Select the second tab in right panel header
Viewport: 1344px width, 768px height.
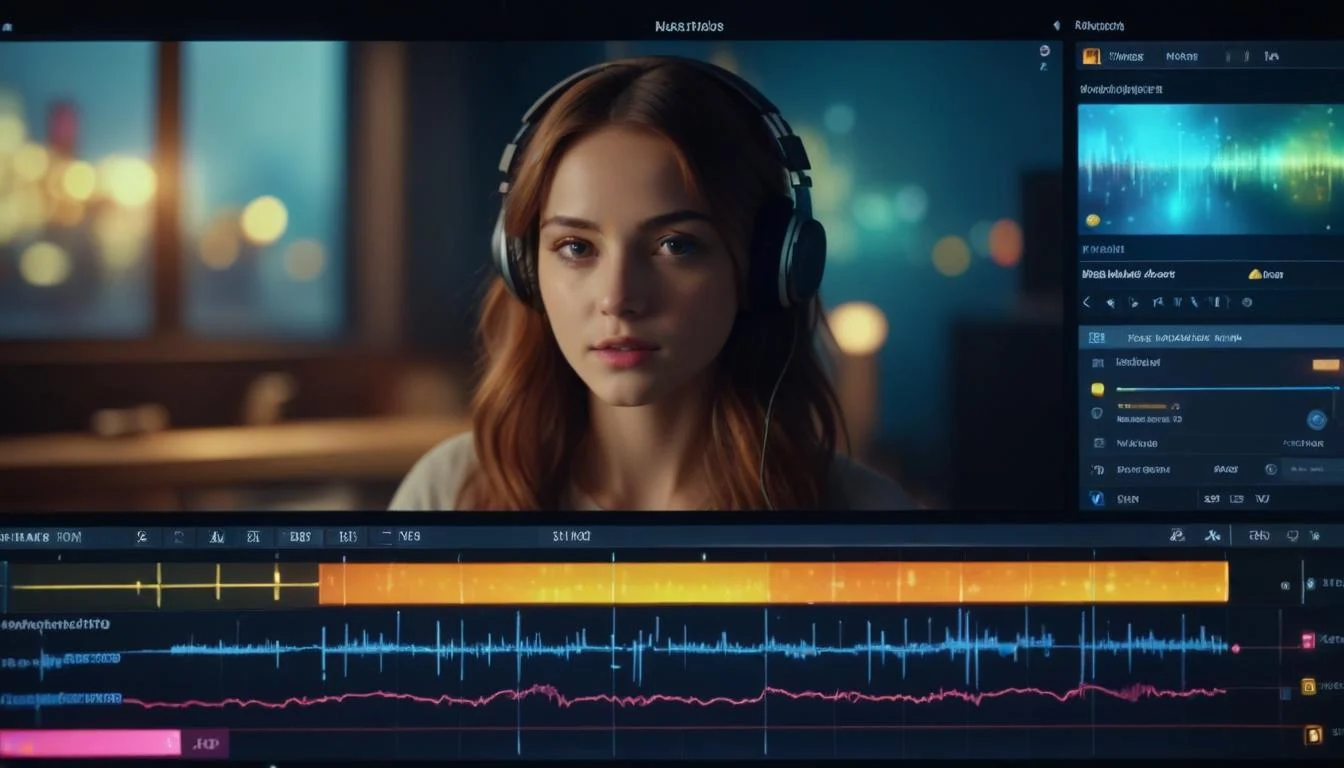tap(1181, 57)
